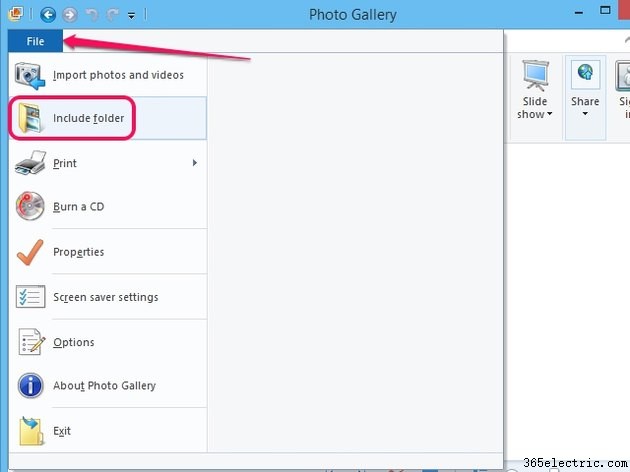The width and height of the screenshot is (630, 472).
Task: Click the Photo Gallery app icon
Action: [16, 14]
